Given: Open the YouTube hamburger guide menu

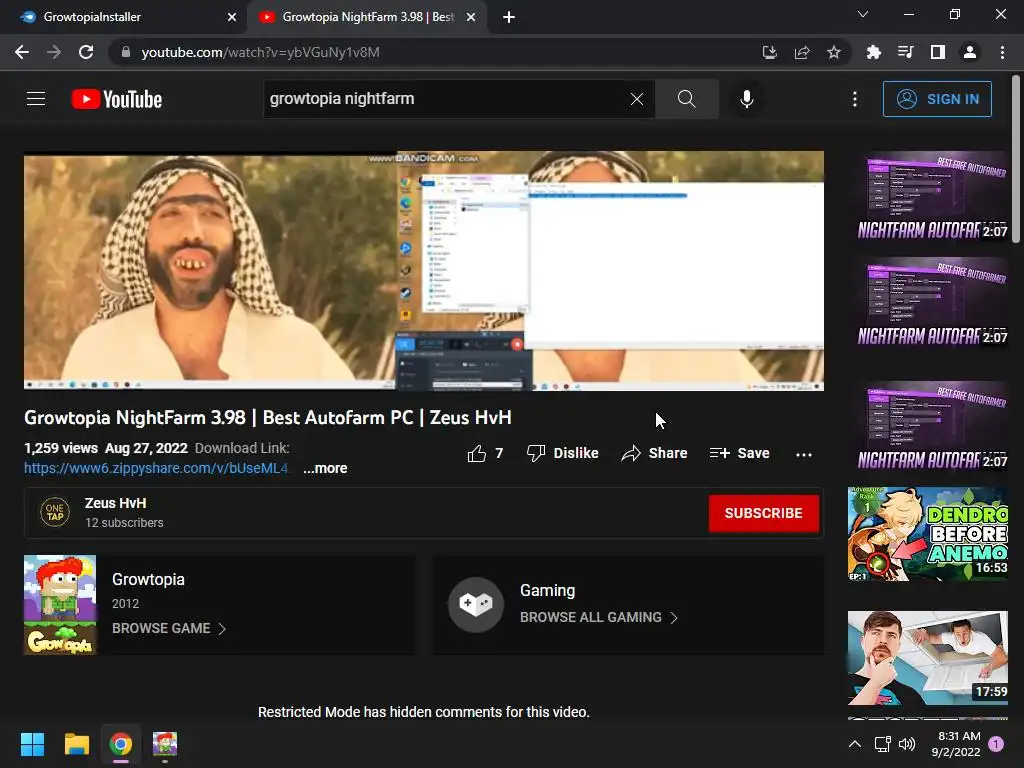Looking at the screenshot, I should 36,99.
